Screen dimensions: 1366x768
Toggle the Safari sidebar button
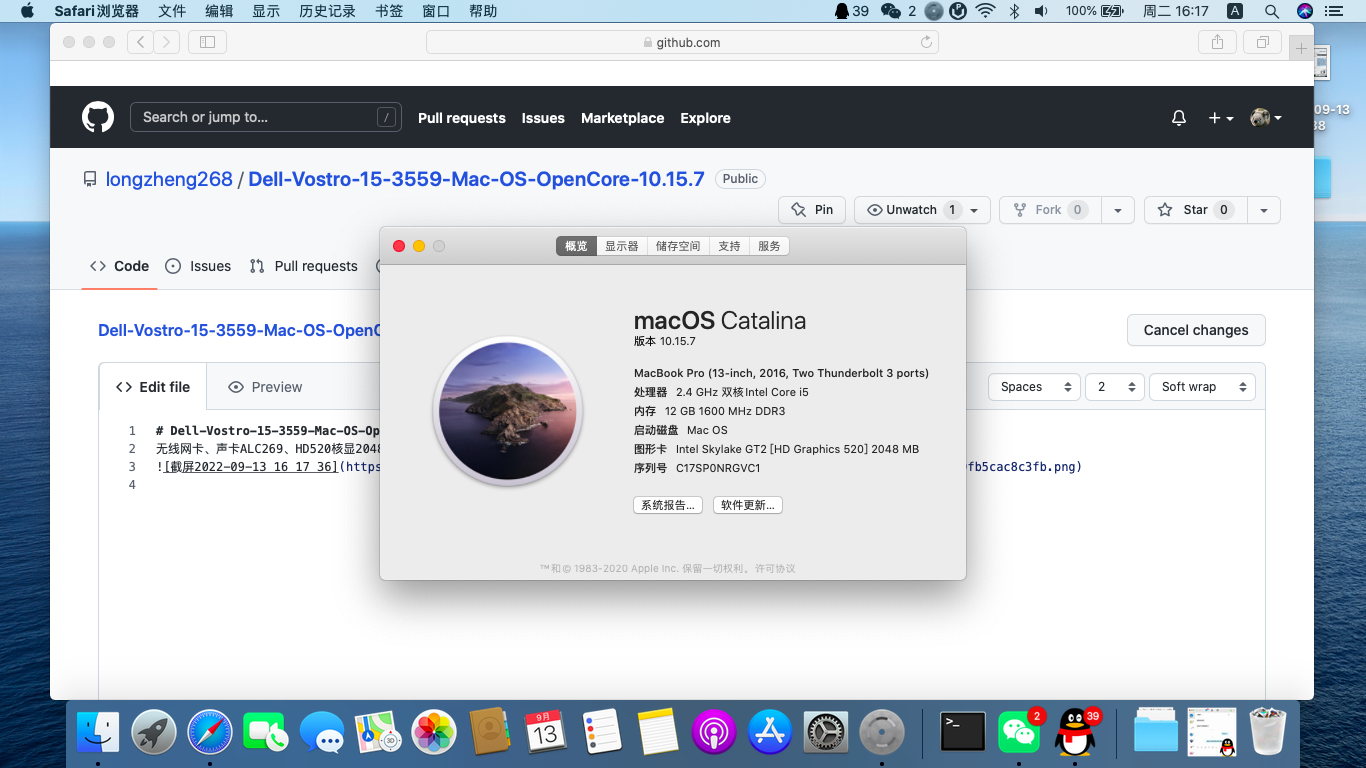coord(208,42)
